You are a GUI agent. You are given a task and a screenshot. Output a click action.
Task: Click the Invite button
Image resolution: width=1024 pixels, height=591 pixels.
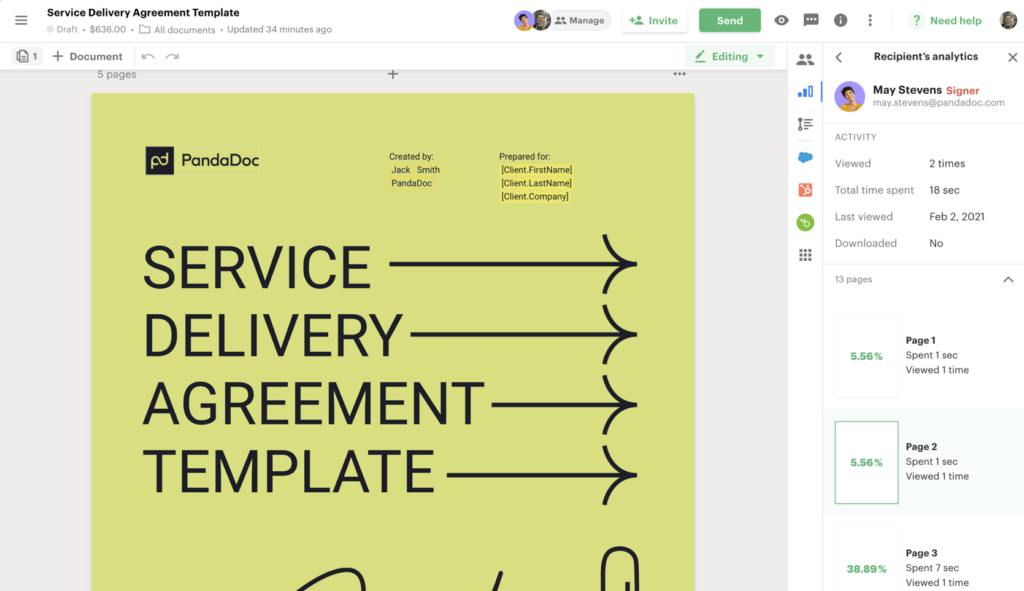655,20
